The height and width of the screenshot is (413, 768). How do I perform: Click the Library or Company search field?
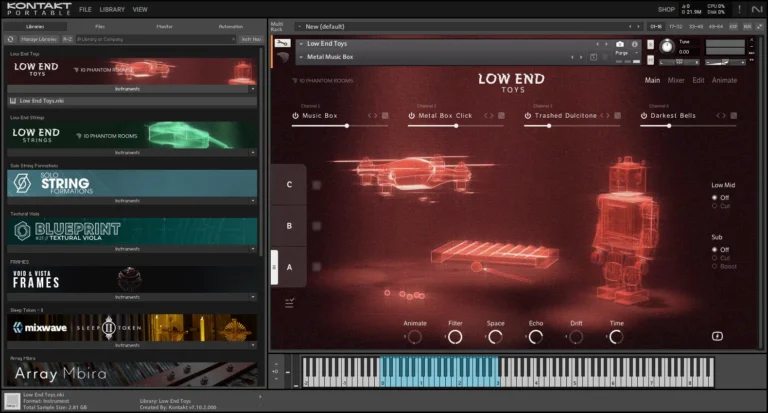(156, 39)
